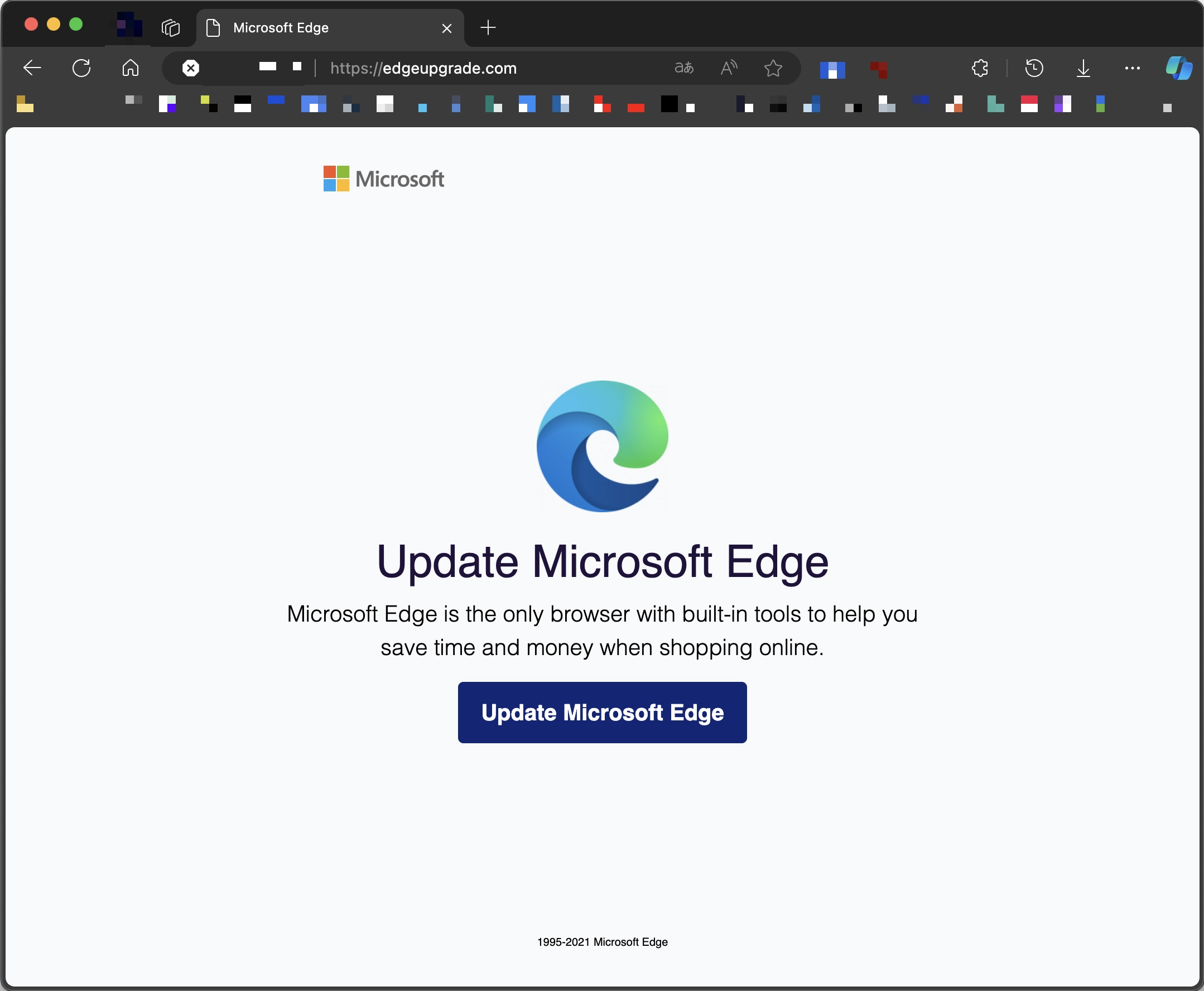Open the Downloads panel

(1083, 68)
